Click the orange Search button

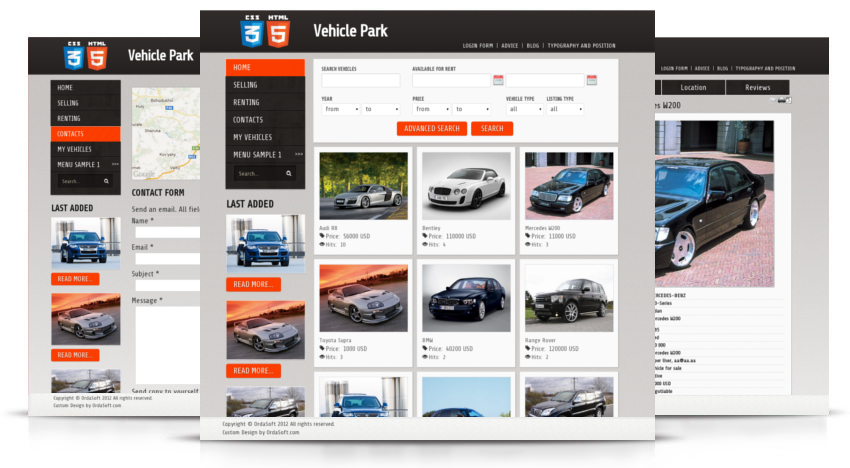(492, 129)
